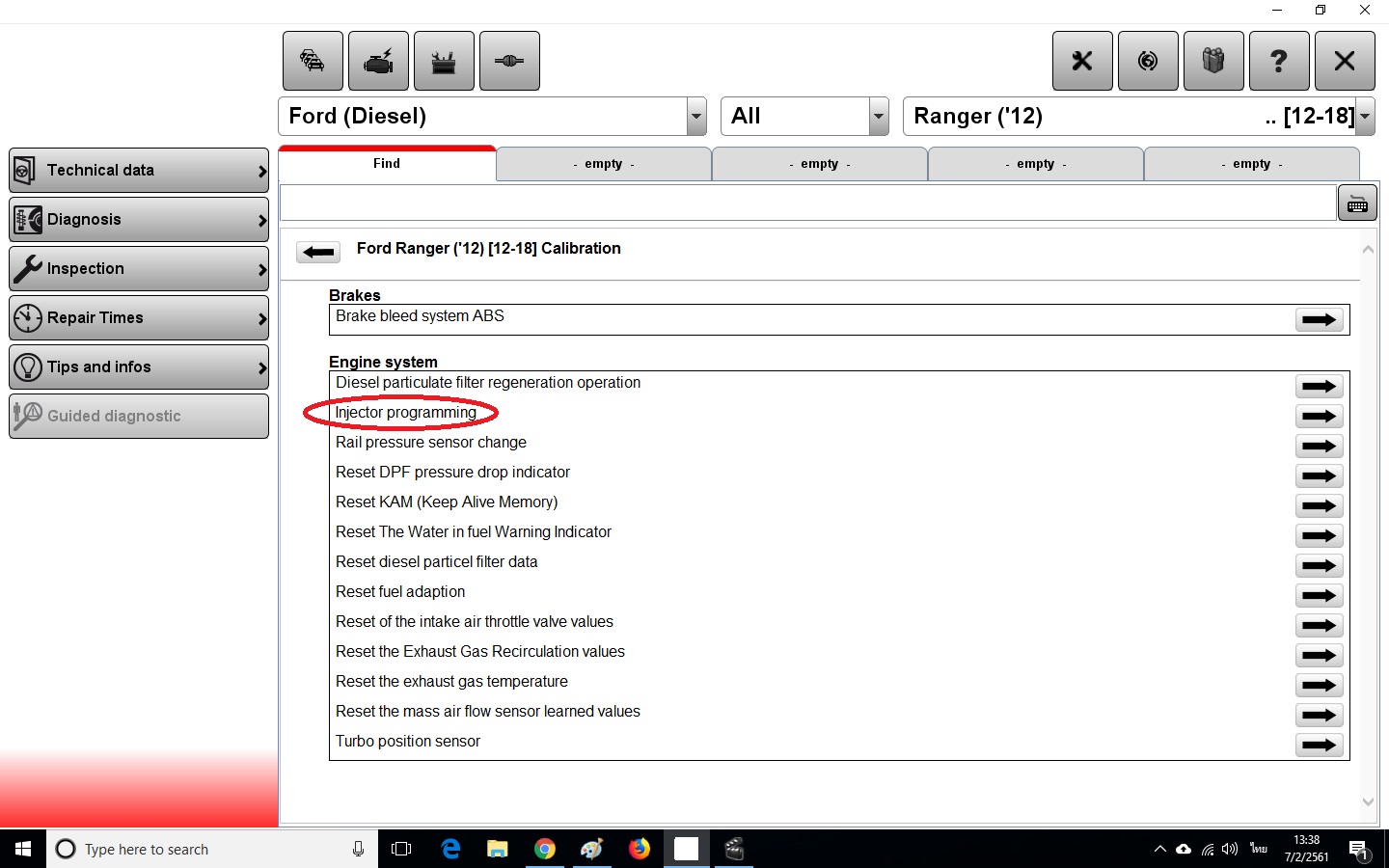Click the plug connector toolbar icon
1389x868 pixels.
click(509, 61)
